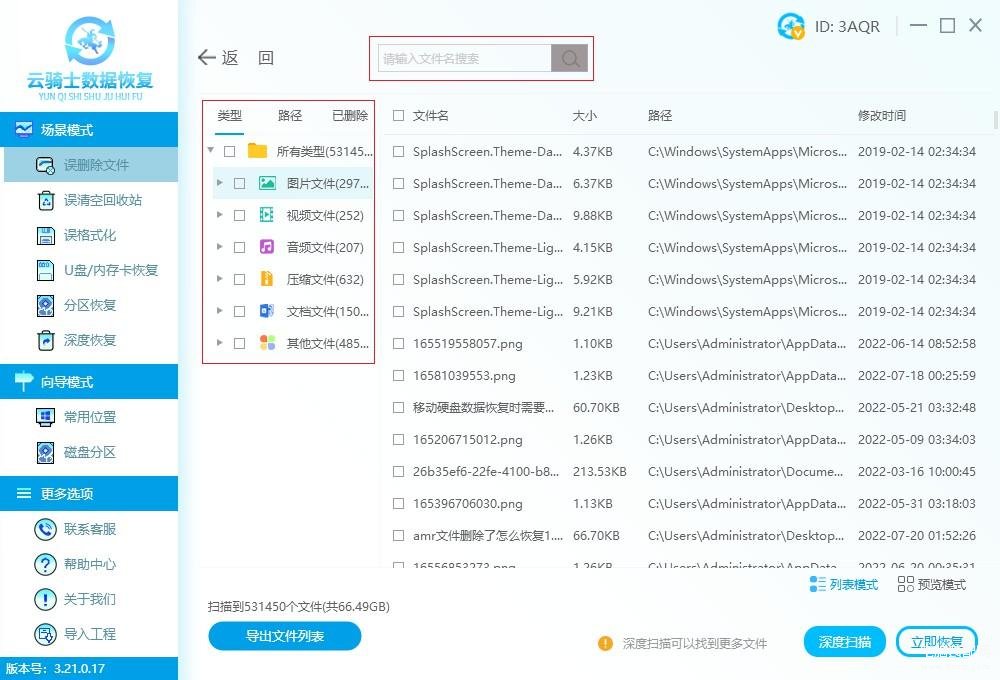This screenshot has height=680, width=1000.
Task: Tick checkbox for 165519558057.png
Action: tap(399, 344)
